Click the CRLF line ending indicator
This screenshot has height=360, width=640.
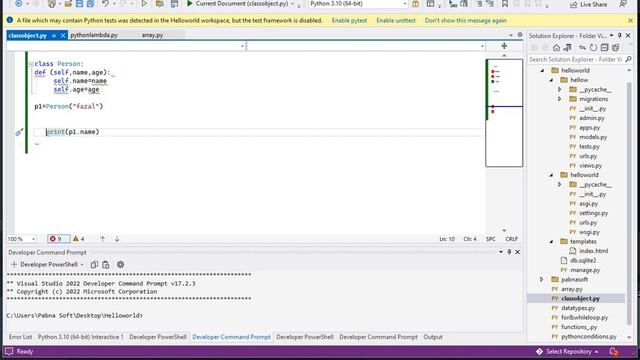click(511, 239)
